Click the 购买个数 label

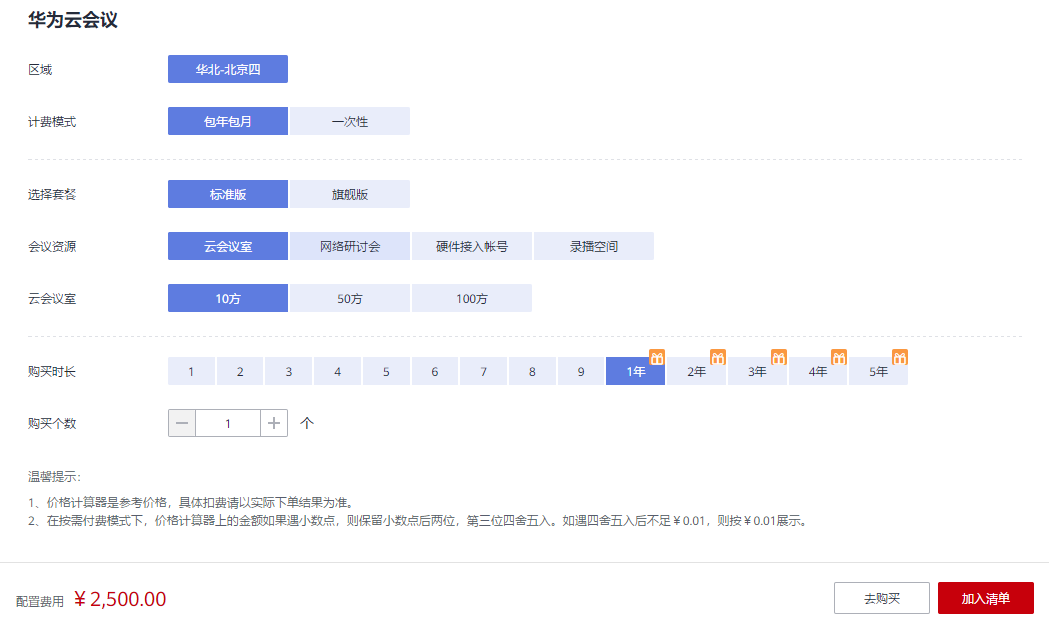[x=52, y=424]
